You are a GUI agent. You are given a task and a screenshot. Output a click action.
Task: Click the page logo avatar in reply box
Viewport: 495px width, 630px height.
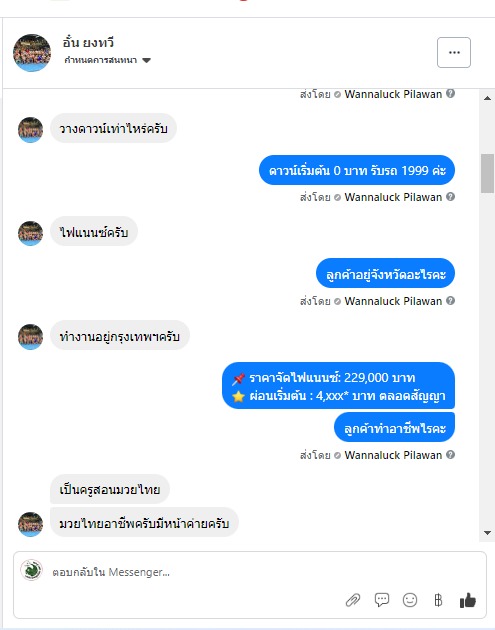[31, 570]
